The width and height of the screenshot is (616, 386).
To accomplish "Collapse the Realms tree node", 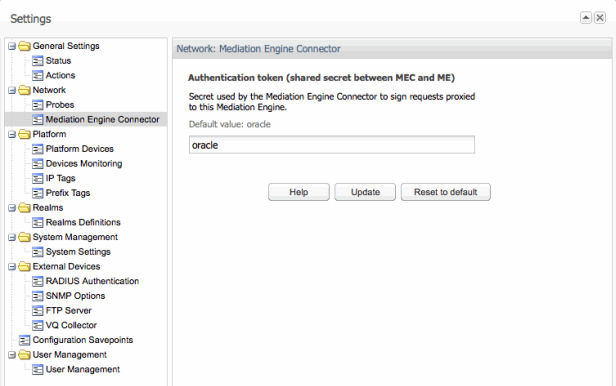I will point(12,208).
